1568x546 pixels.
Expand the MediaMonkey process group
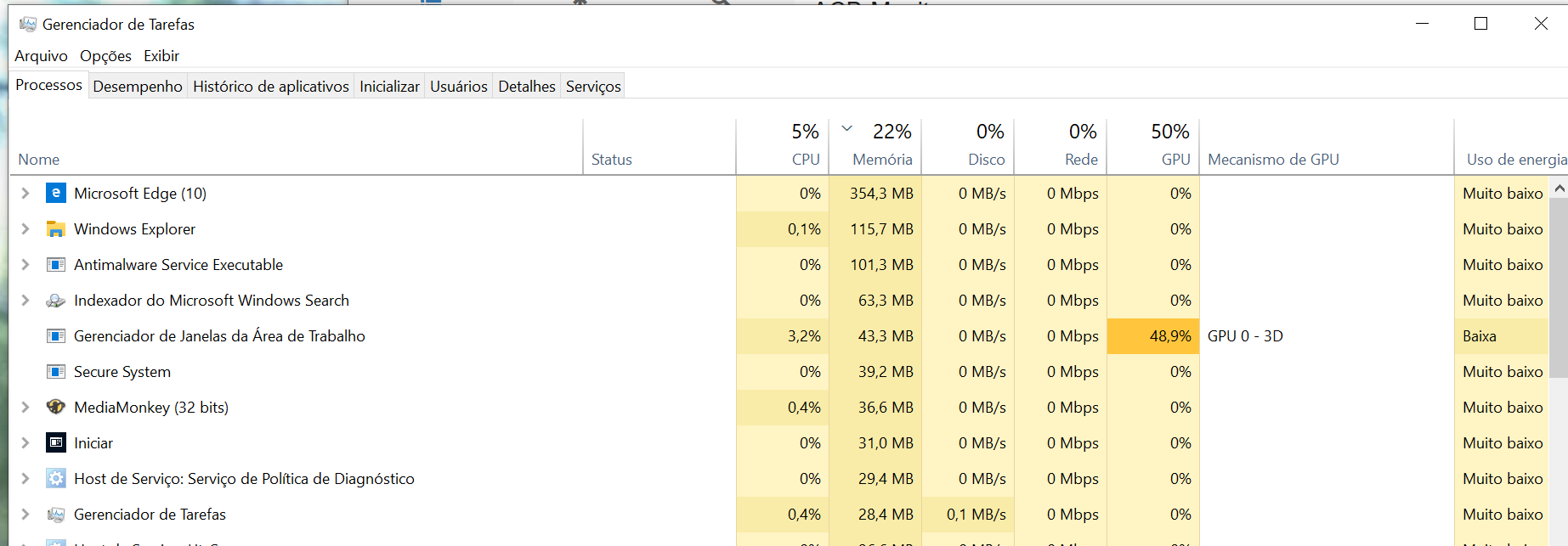[x=25, y=408]
